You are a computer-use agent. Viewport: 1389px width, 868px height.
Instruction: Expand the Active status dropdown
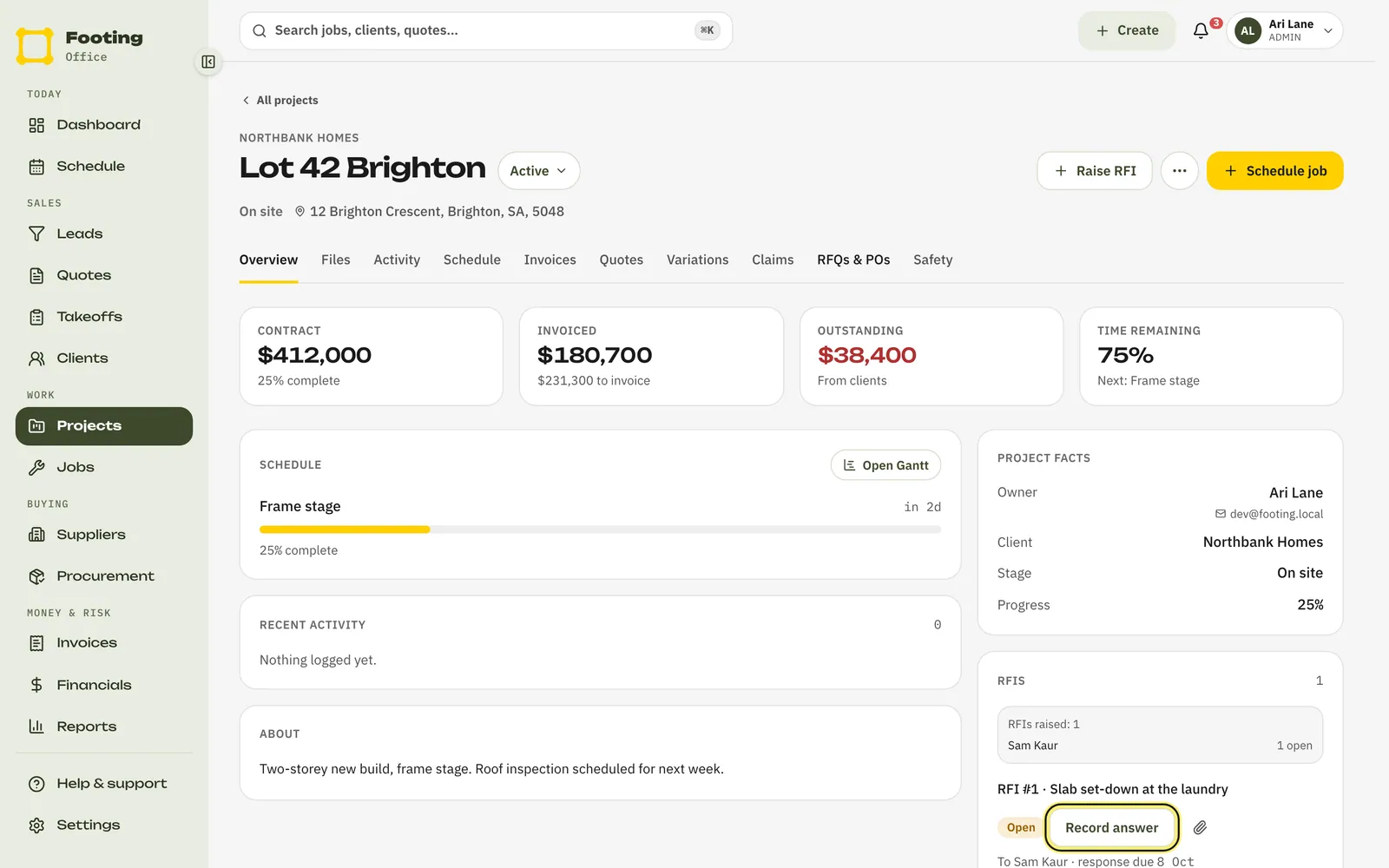click(x=538, y=171)
